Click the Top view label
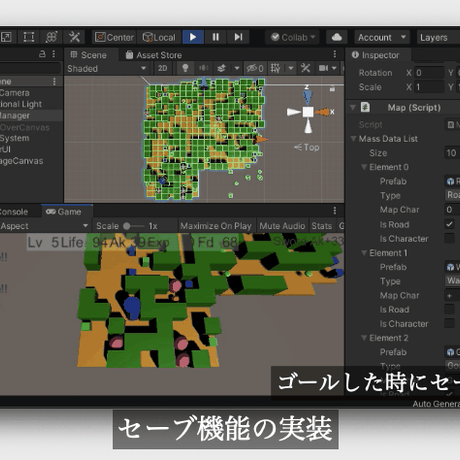 311,147
